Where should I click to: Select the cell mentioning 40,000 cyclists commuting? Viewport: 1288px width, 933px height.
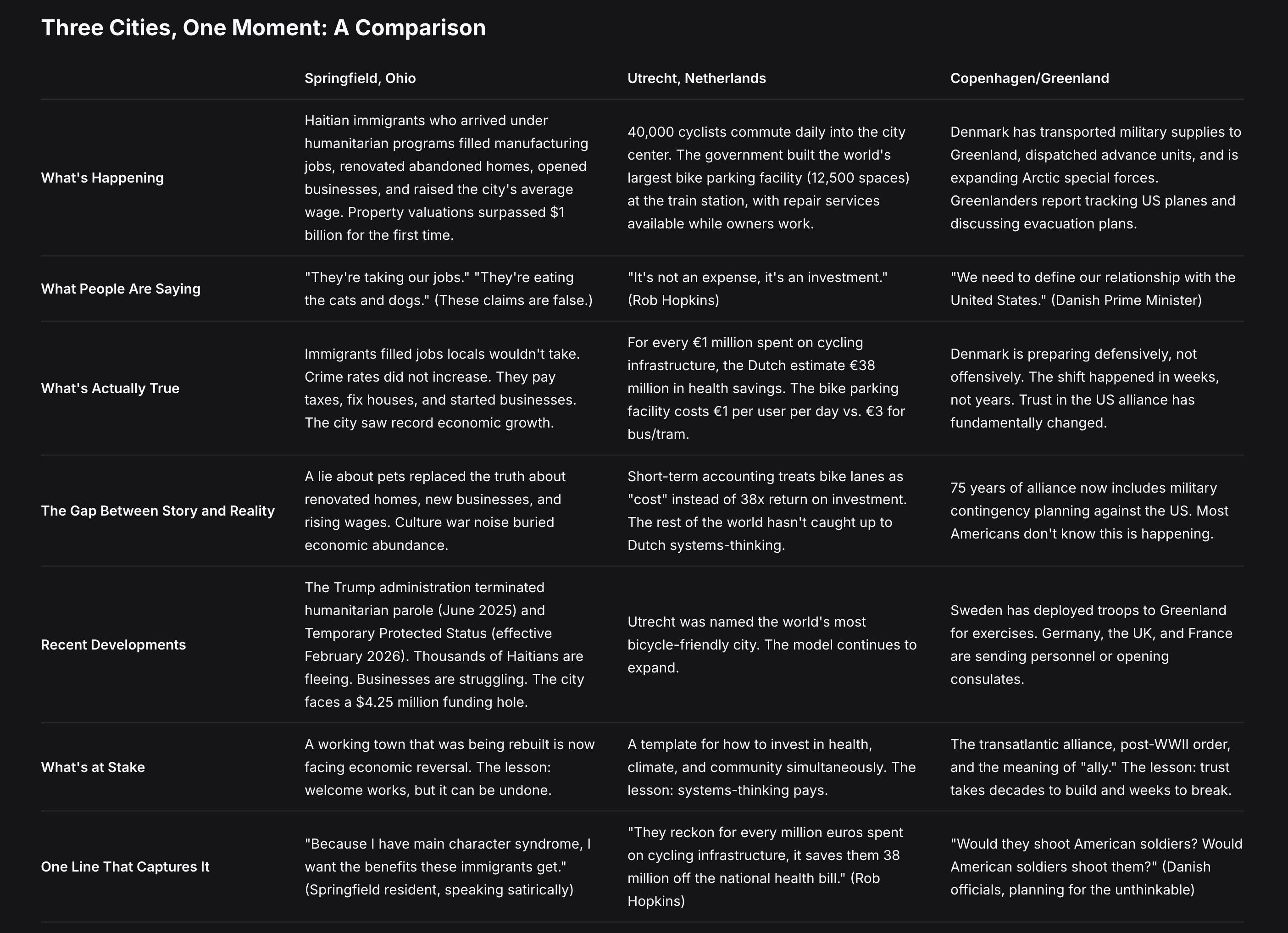click(x=768, y=178)
